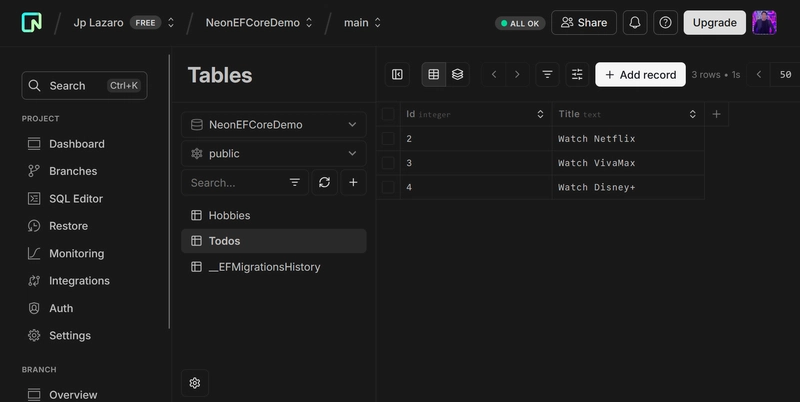Click the Upgrade button
The width and height of the screenshot is (800, 402).
pos(714,22)
